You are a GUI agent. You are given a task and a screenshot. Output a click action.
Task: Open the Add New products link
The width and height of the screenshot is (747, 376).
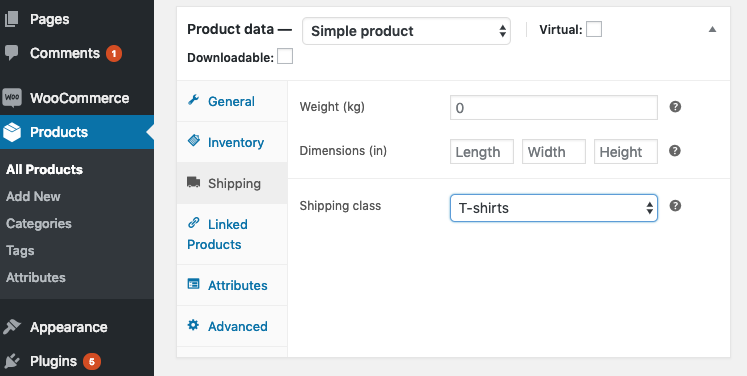[33, 196]
